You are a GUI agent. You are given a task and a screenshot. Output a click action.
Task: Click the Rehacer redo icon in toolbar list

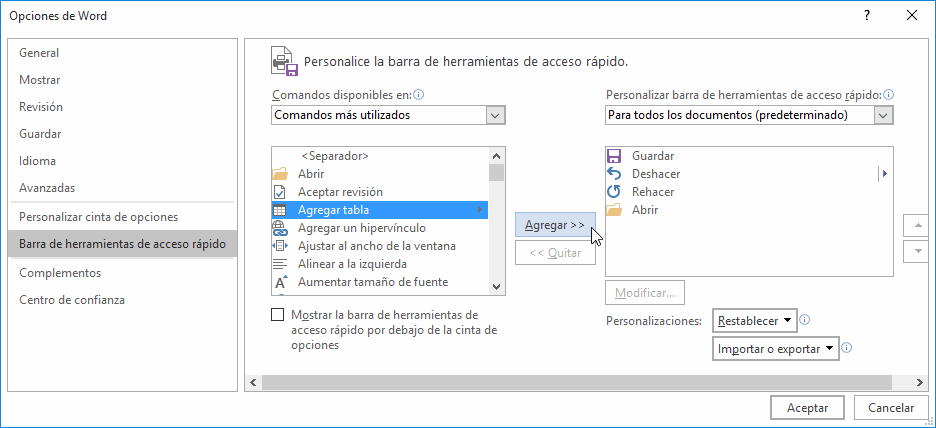[614, 192]
